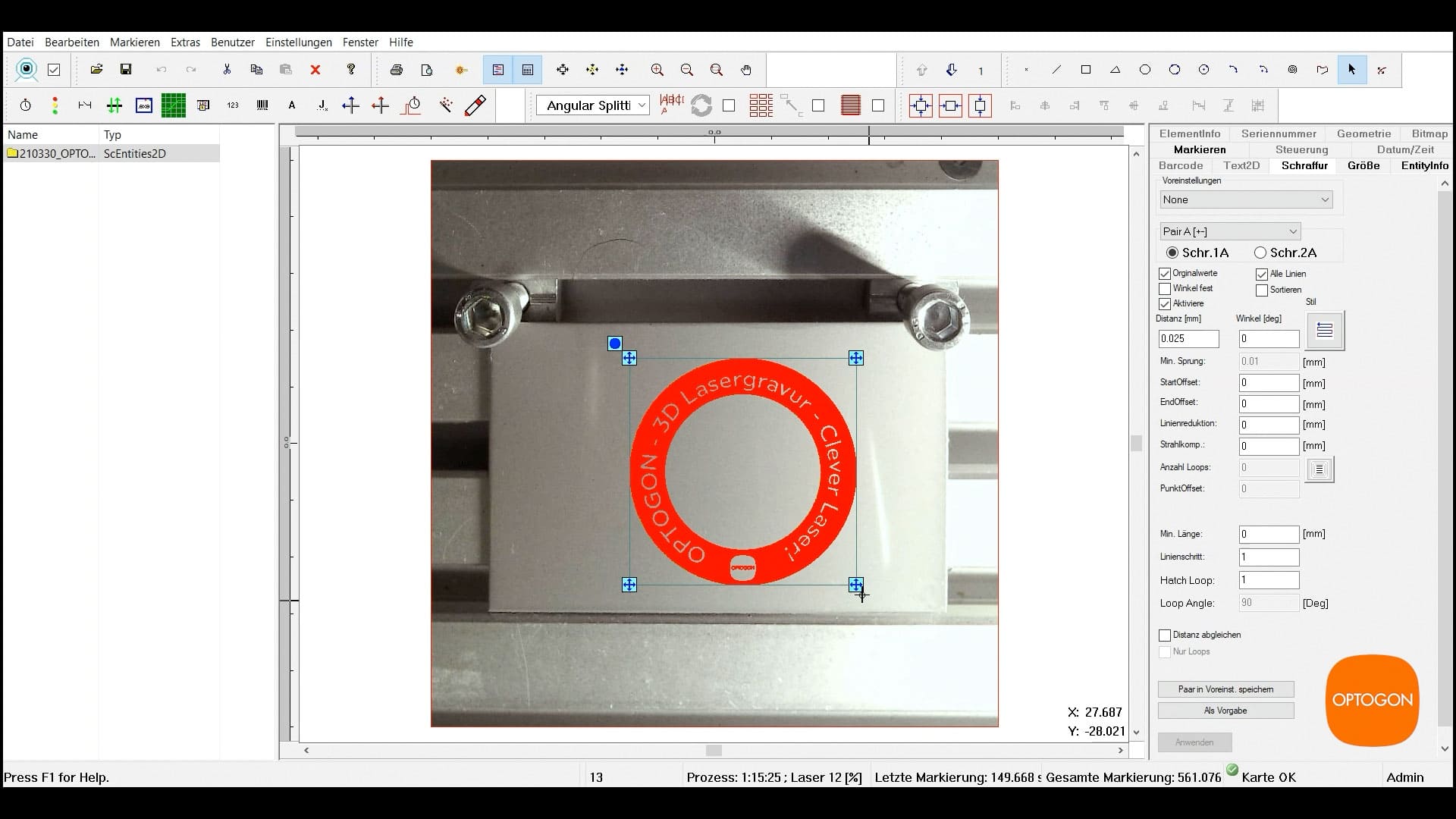
Task: Click the save disk icon
Action: click(x=126, y=70)
